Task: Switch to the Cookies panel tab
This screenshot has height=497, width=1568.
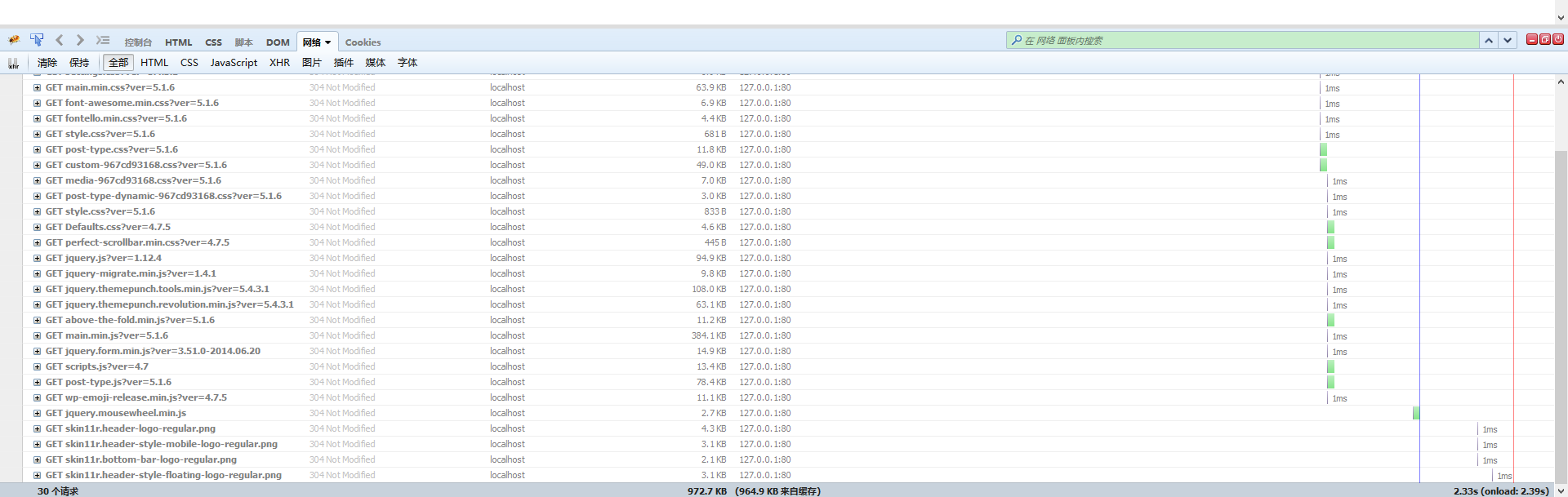Action: (x=363, y=42)
